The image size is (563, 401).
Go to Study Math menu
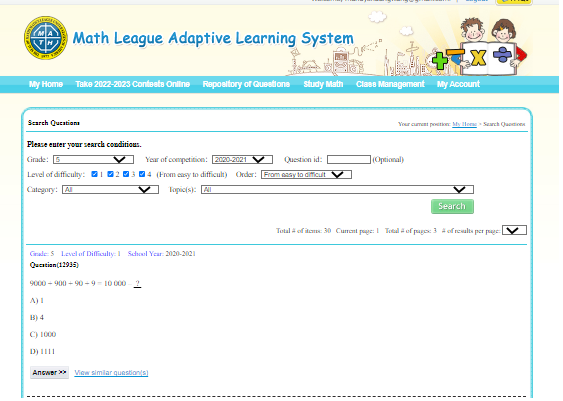[x=323, y=84]
